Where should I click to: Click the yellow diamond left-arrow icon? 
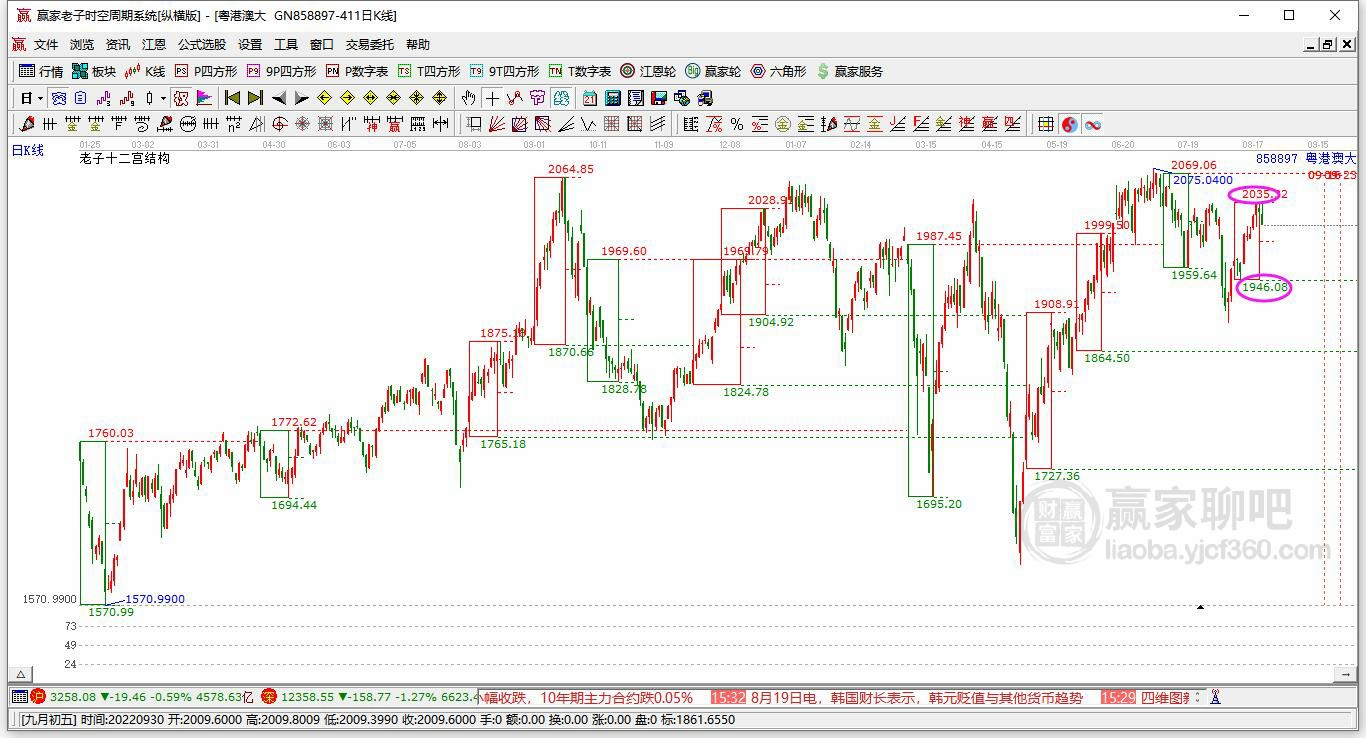point(325,98)
